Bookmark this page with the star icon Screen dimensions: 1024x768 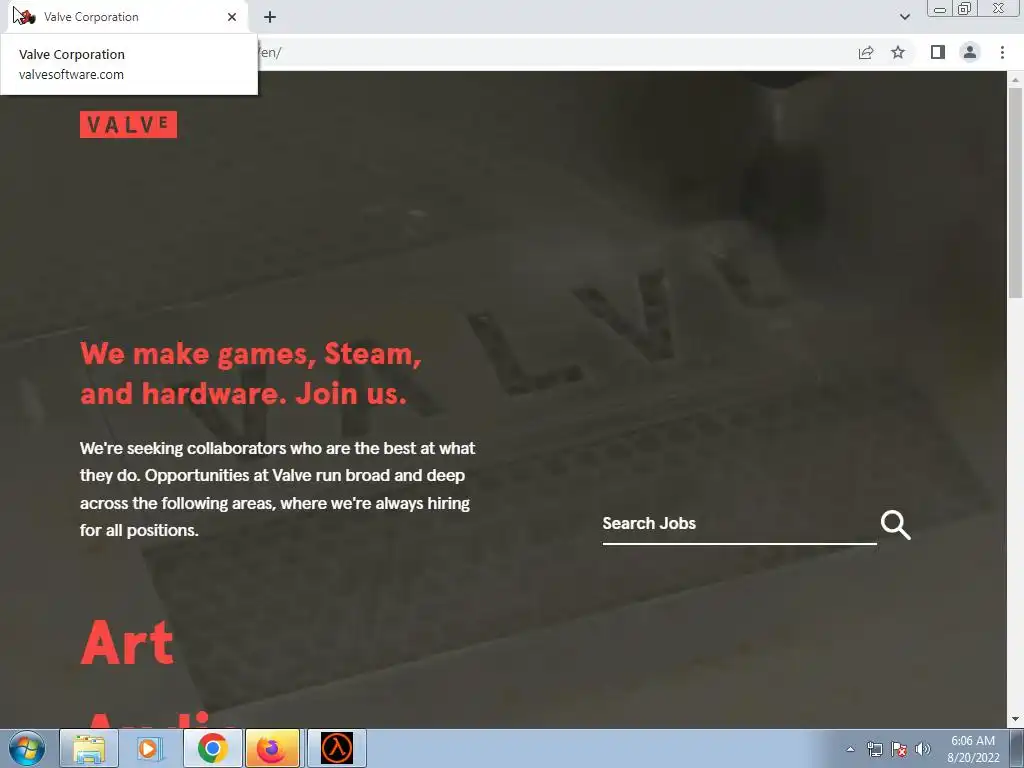point(898,52)
